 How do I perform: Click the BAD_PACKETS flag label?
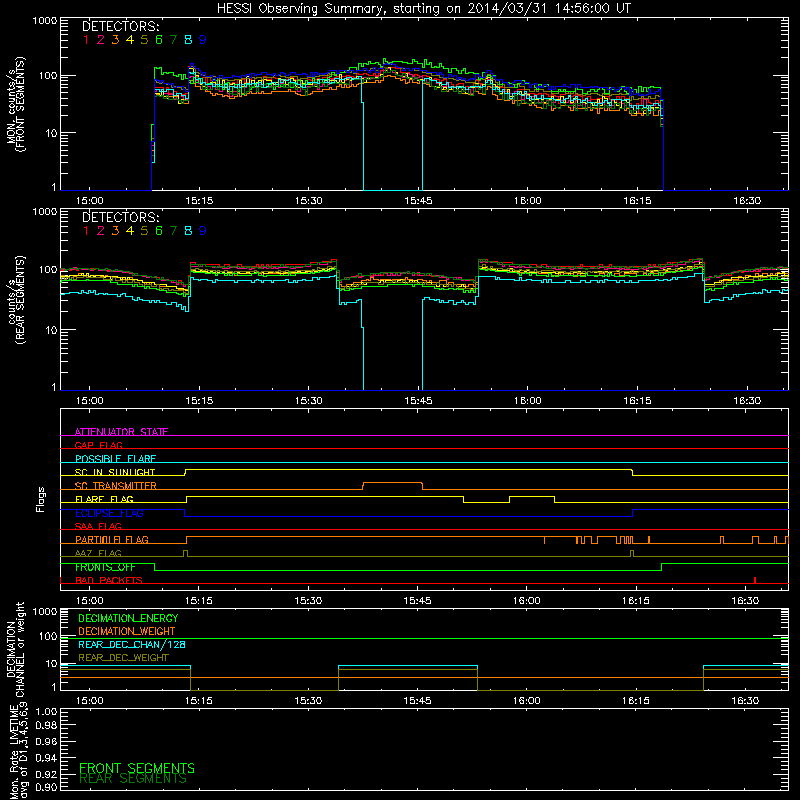(109, 580)
